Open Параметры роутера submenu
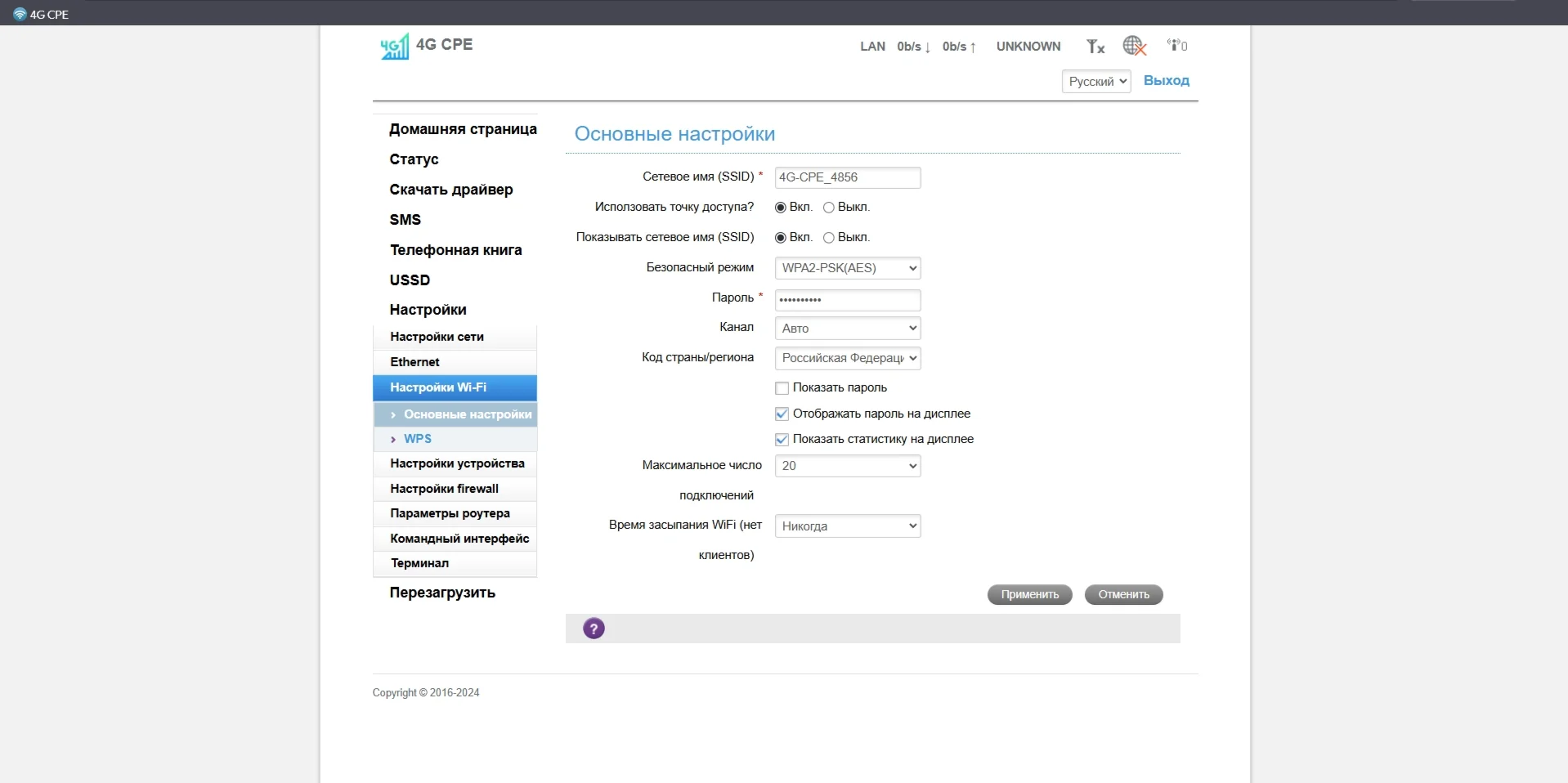This screenshot has width=1568, height=783. 455,513
